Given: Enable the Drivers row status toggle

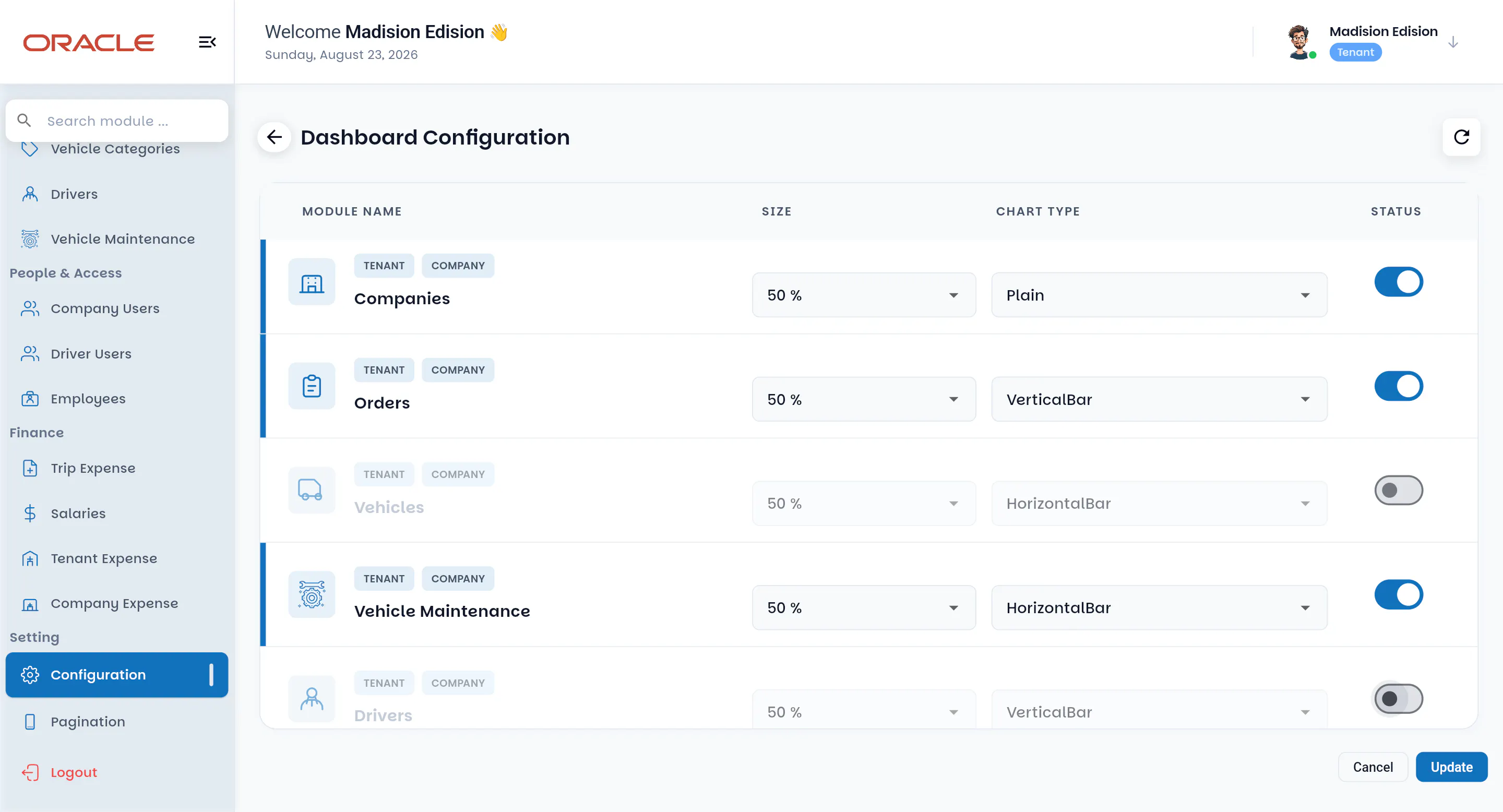Looking at the screenshot, I should [1399, 698].
